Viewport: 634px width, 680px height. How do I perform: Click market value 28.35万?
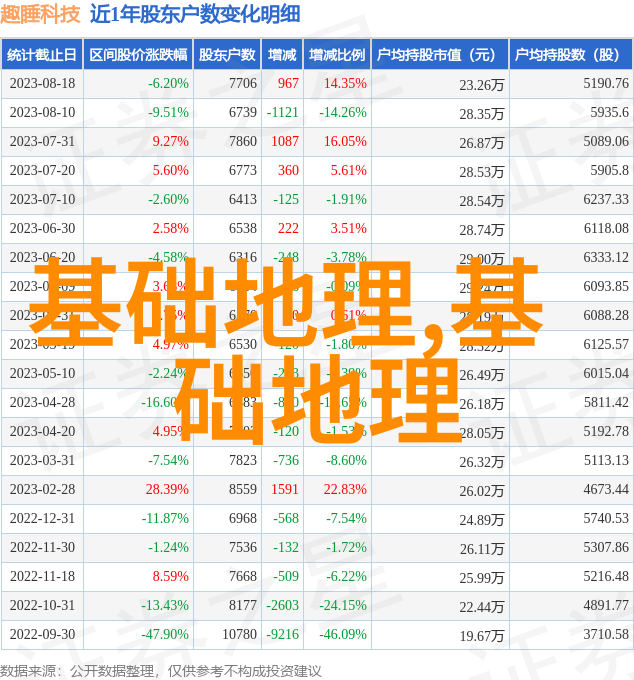(x=482, y=114)
